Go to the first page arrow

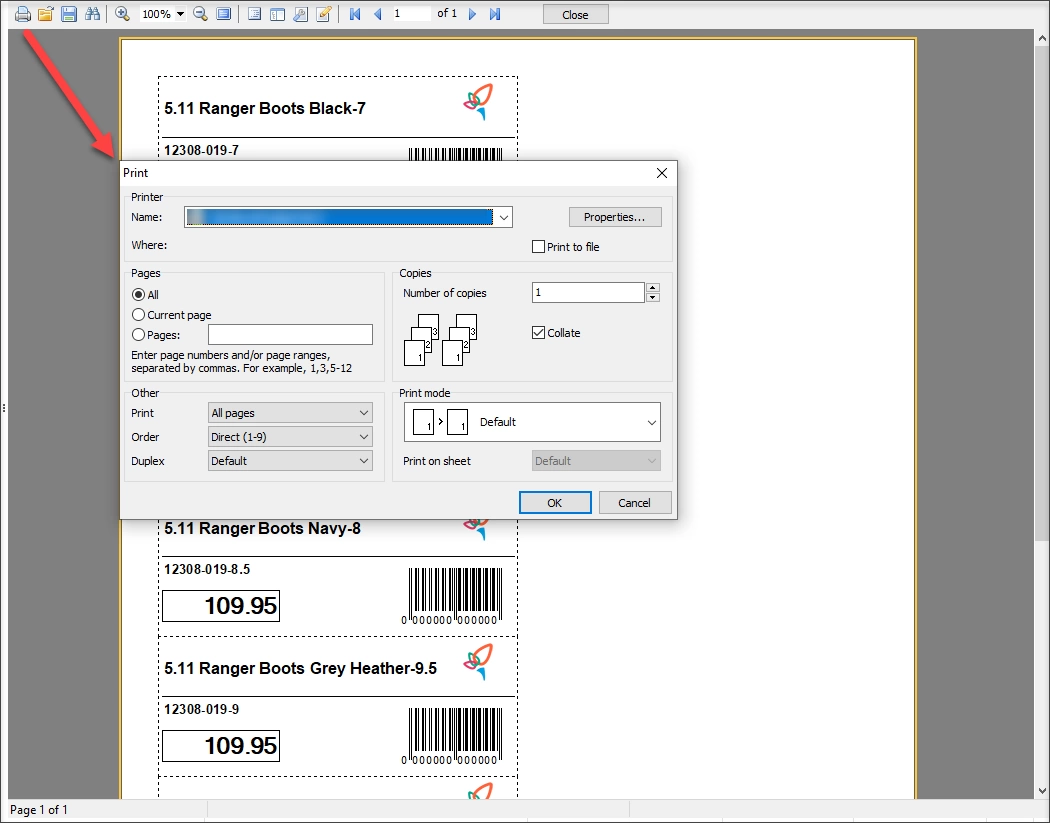click(355, 13)
